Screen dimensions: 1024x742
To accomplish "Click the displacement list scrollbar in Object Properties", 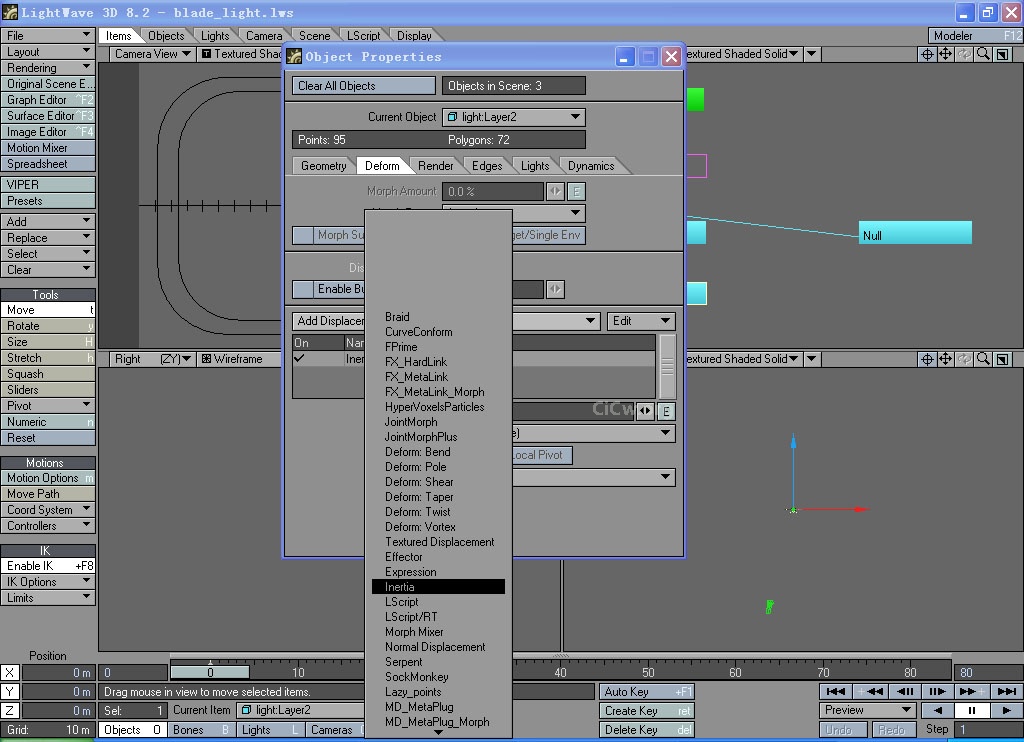I will [x=667, y=366].
